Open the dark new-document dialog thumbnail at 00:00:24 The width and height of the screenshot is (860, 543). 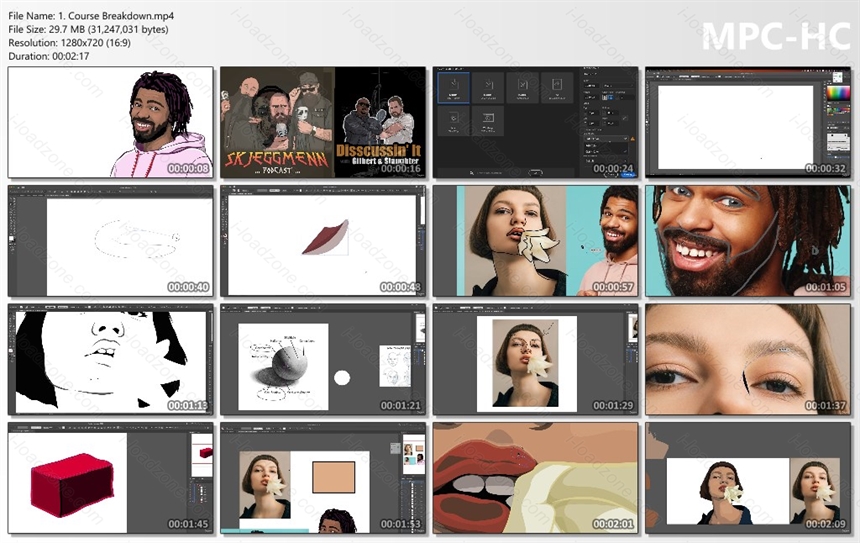(x=536, y=123)
